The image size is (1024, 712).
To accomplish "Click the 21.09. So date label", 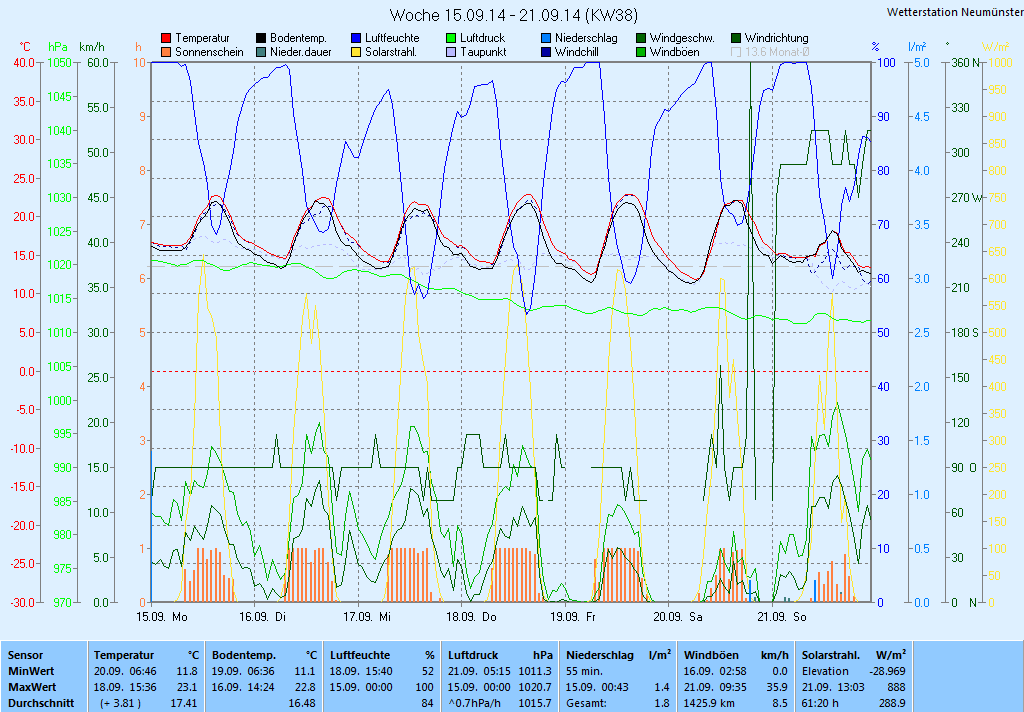I will (x=782, y=617).
